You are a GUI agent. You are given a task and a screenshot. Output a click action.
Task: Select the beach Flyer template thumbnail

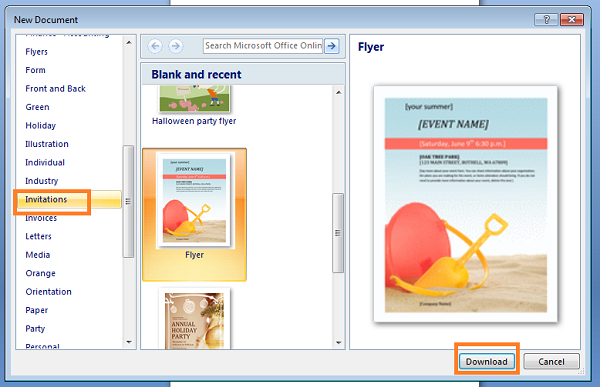pos(194,215)
